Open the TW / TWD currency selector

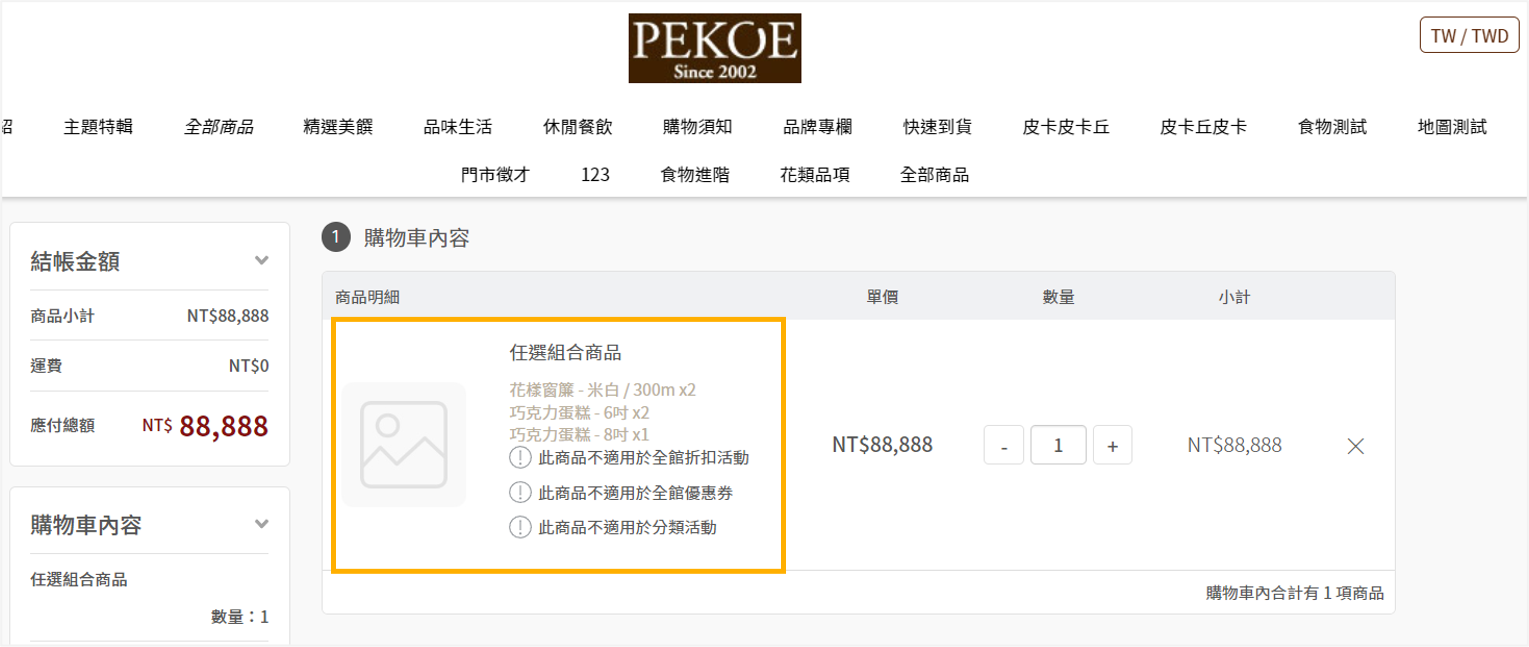[1469, 36]
